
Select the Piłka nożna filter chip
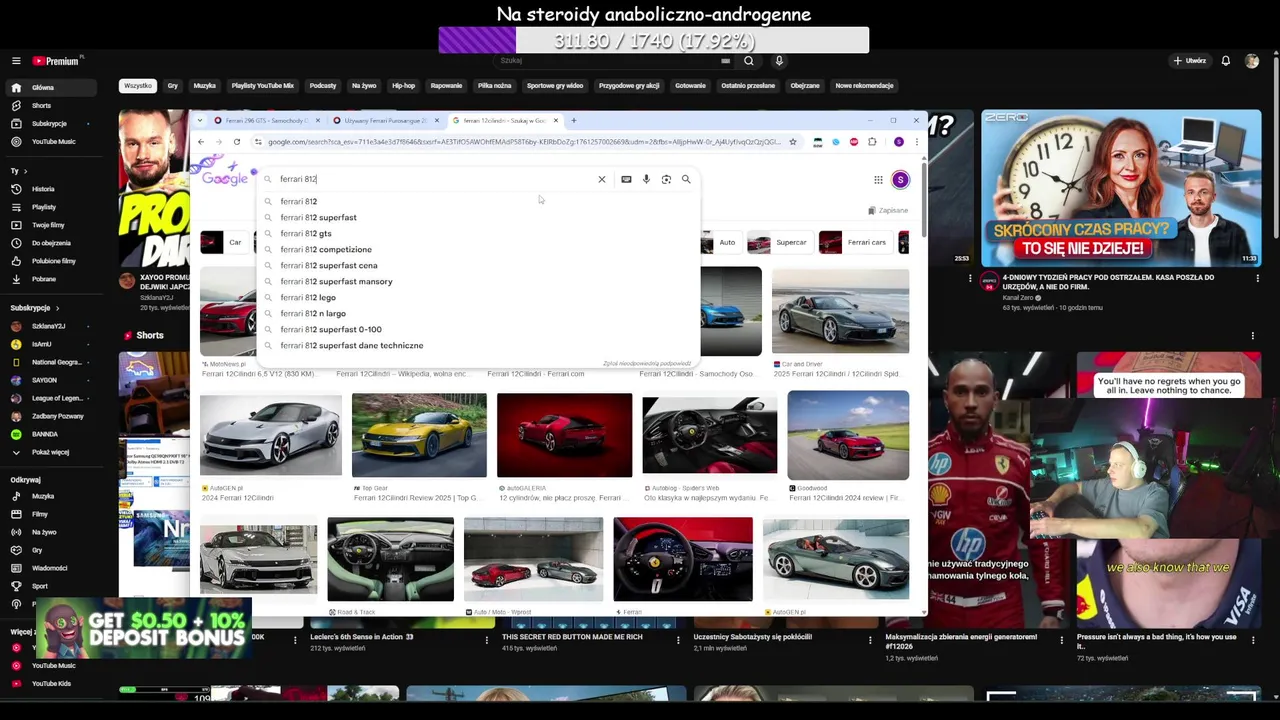coord(494,86)
